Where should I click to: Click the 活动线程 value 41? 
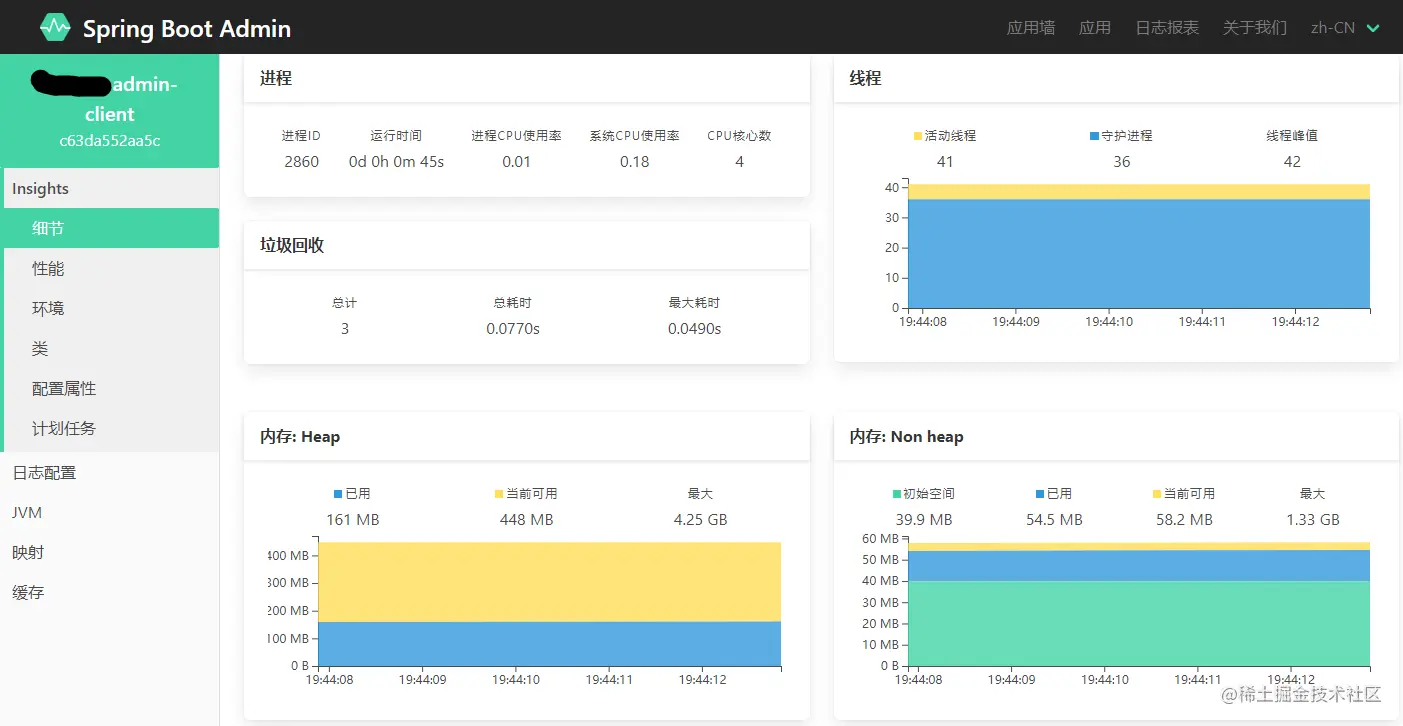(945, 162)
